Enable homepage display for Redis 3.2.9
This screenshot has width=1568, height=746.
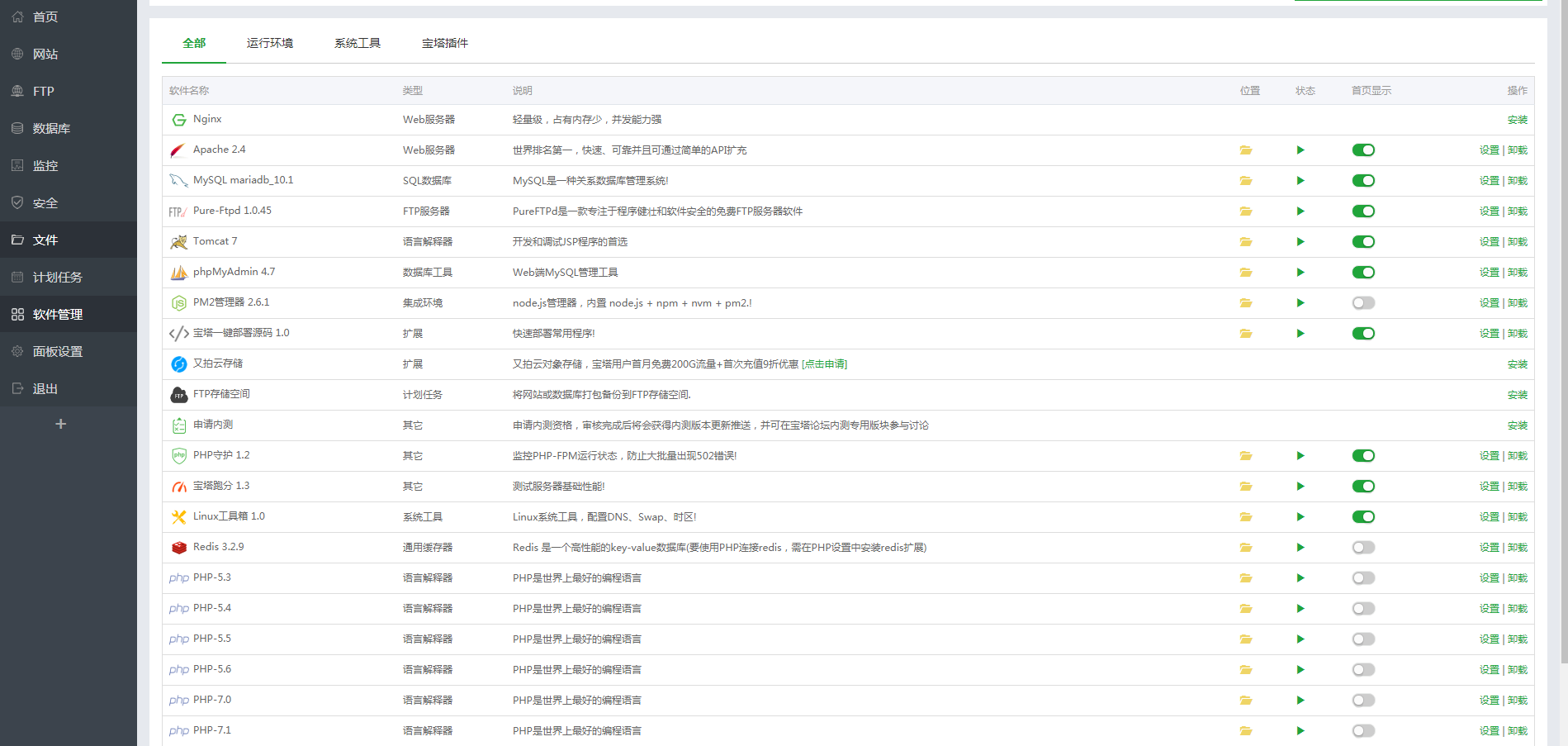[1363, 548]
